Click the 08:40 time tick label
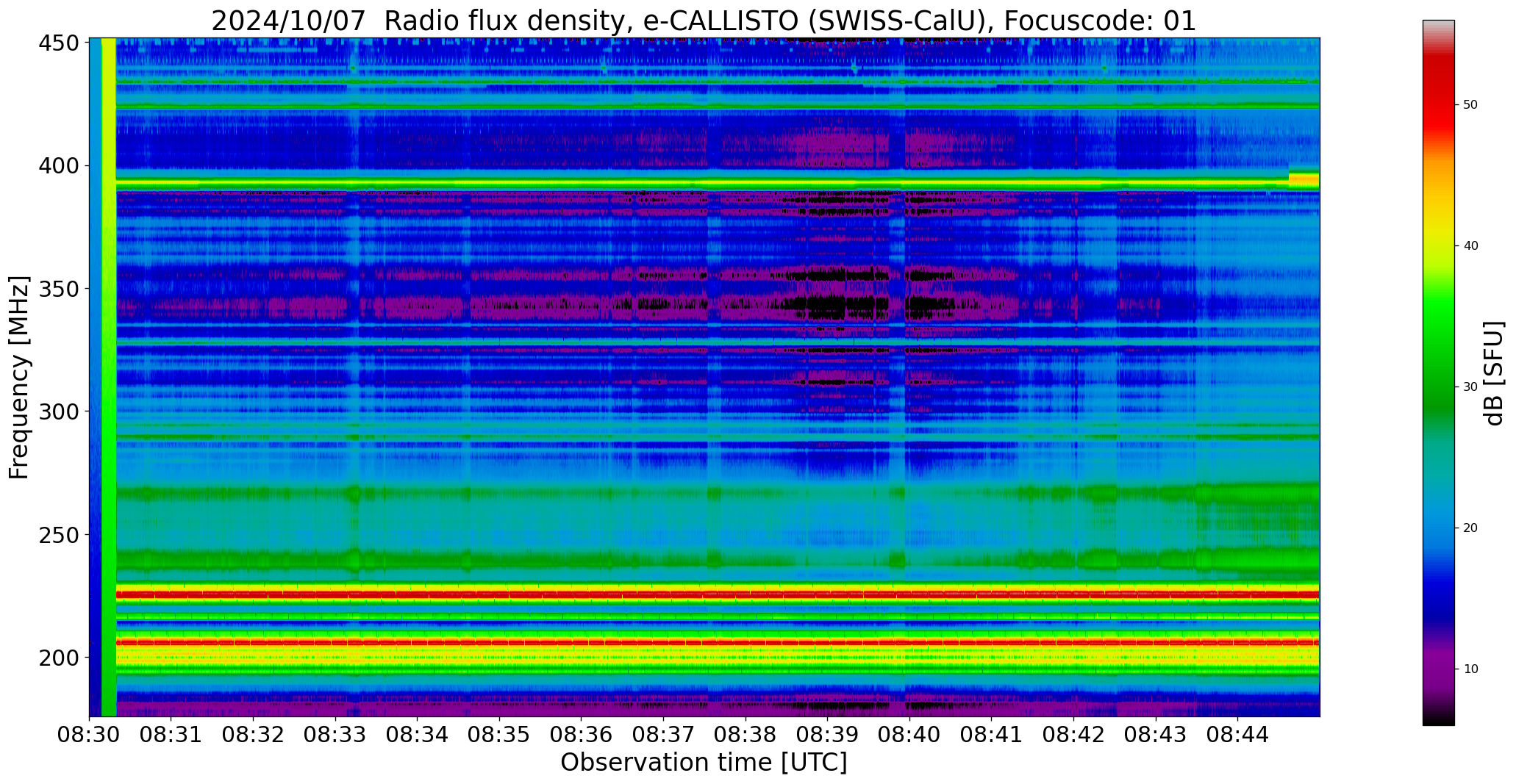 pyautogui.click(x=909, y=735)
